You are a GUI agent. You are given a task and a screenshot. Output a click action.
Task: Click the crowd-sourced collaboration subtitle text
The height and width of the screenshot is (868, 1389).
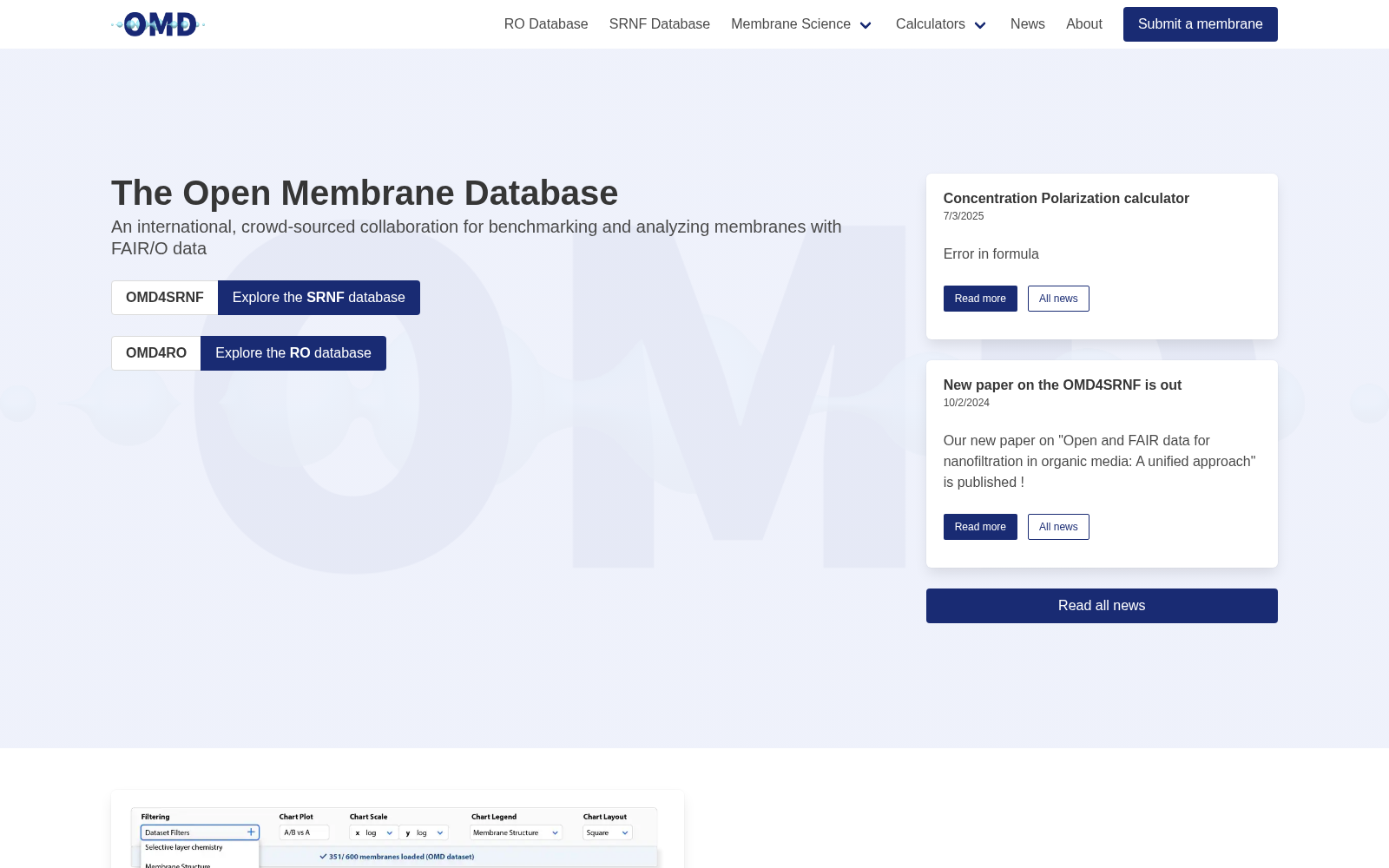tap(477, 238)
